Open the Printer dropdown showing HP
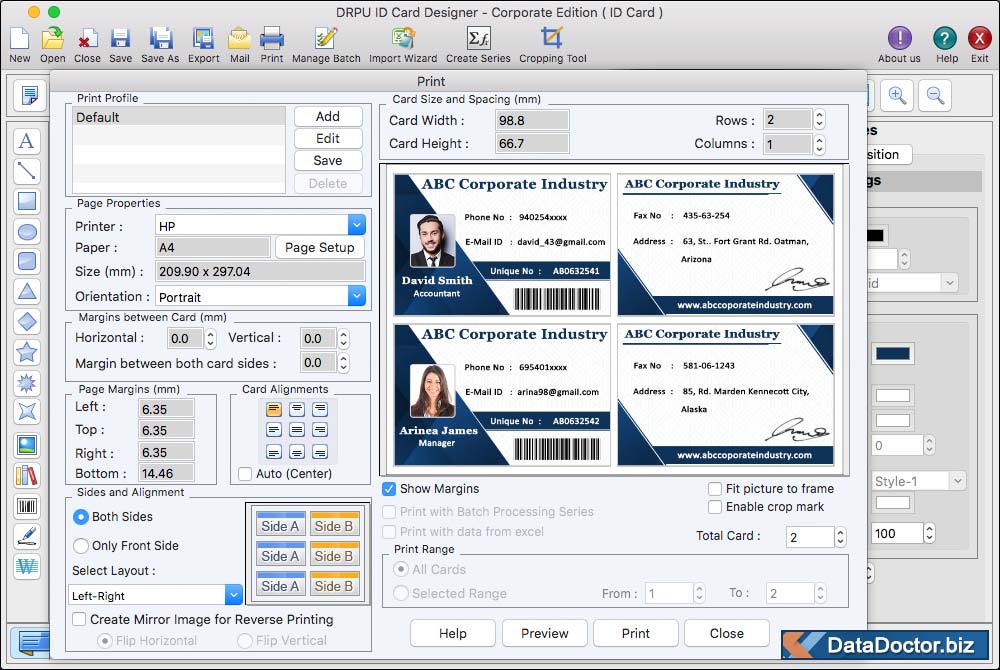 [x=357, y=225]
